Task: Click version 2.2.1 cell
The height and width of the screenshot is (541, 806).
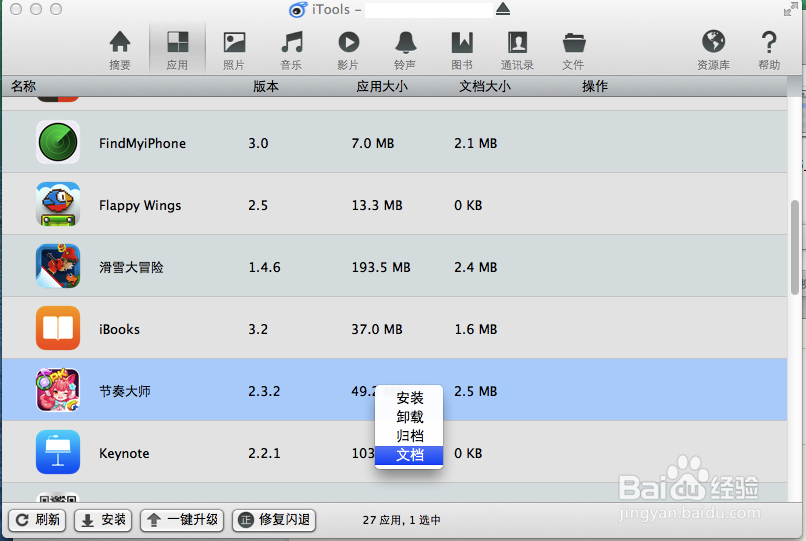Action: pyautogui.click(x=264, y=453)
